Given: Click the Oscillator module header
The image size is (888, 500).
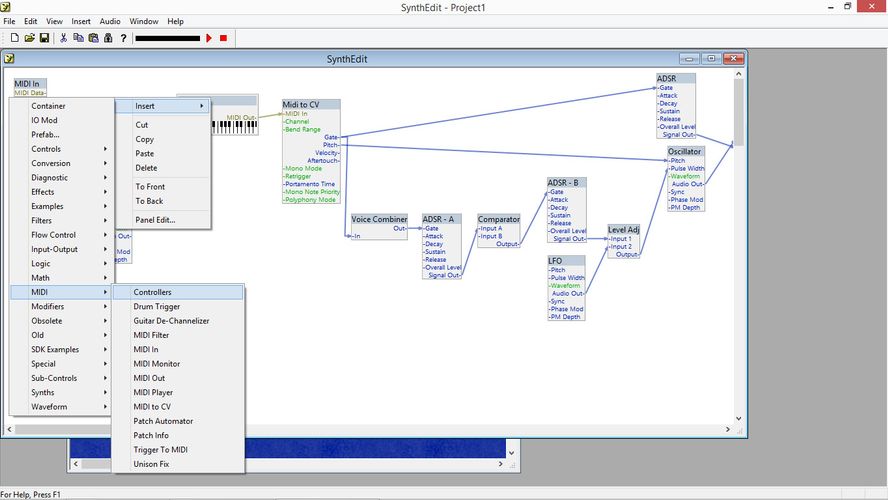Looking at the screenshot, I should [x=685, y=152].
